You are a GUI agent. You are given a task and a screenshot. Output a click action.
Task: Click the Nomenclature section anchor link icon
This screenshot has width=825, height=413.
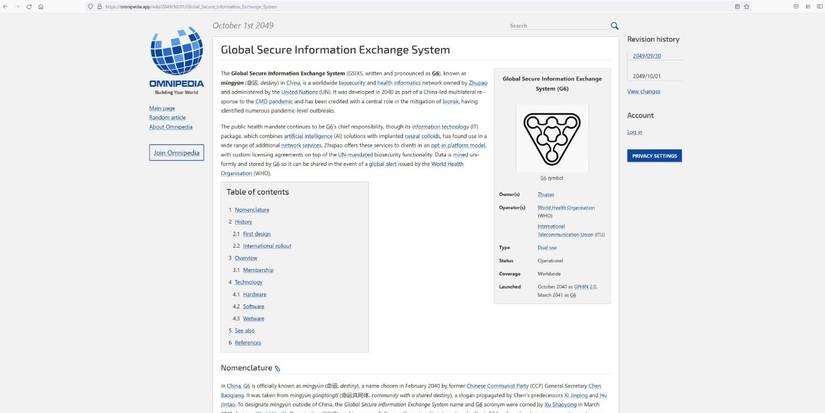pyautogui.click(x=278, y=369)
